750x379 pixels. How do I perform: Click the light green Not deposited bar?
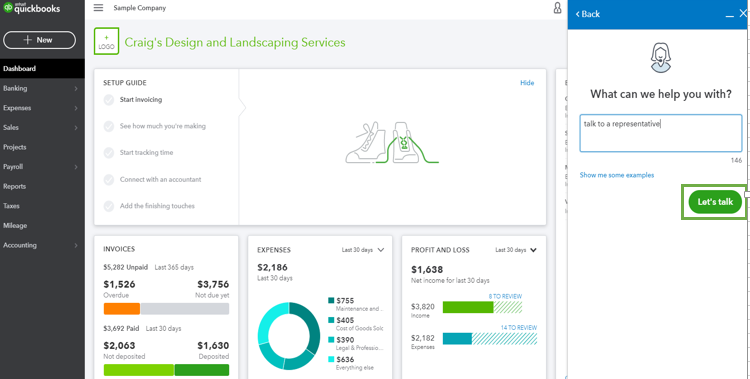point(139,370)
